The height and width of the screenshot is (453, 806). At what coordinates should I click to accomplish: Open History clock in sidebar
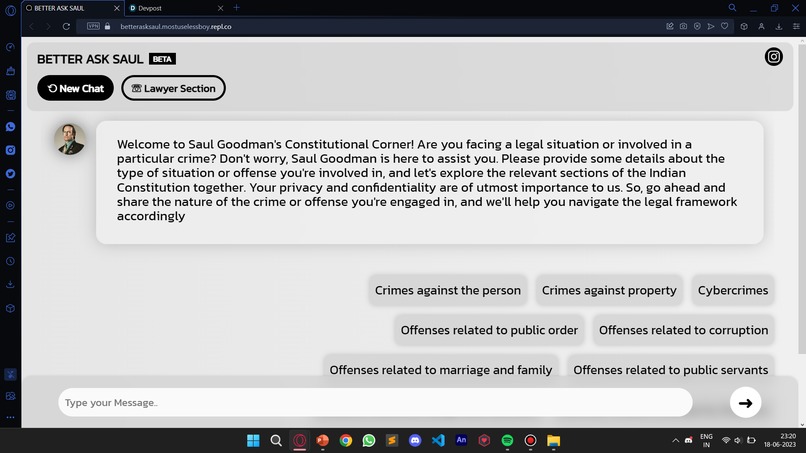pyautogui.click(x=10, y=261)
